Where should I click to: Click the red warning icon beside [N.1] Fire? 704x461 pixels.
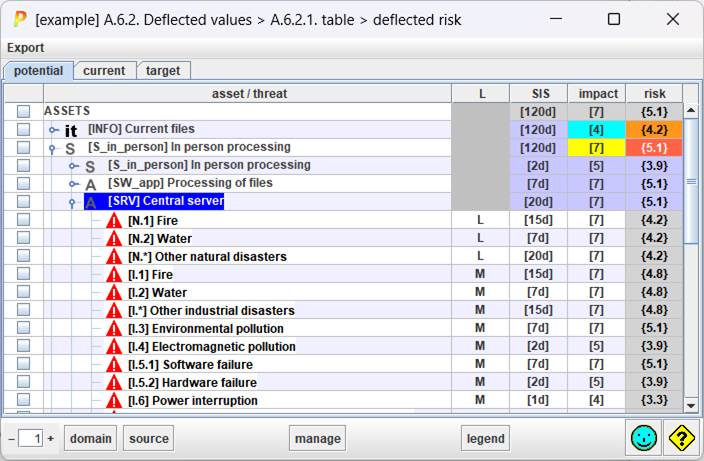pos(114,220)
